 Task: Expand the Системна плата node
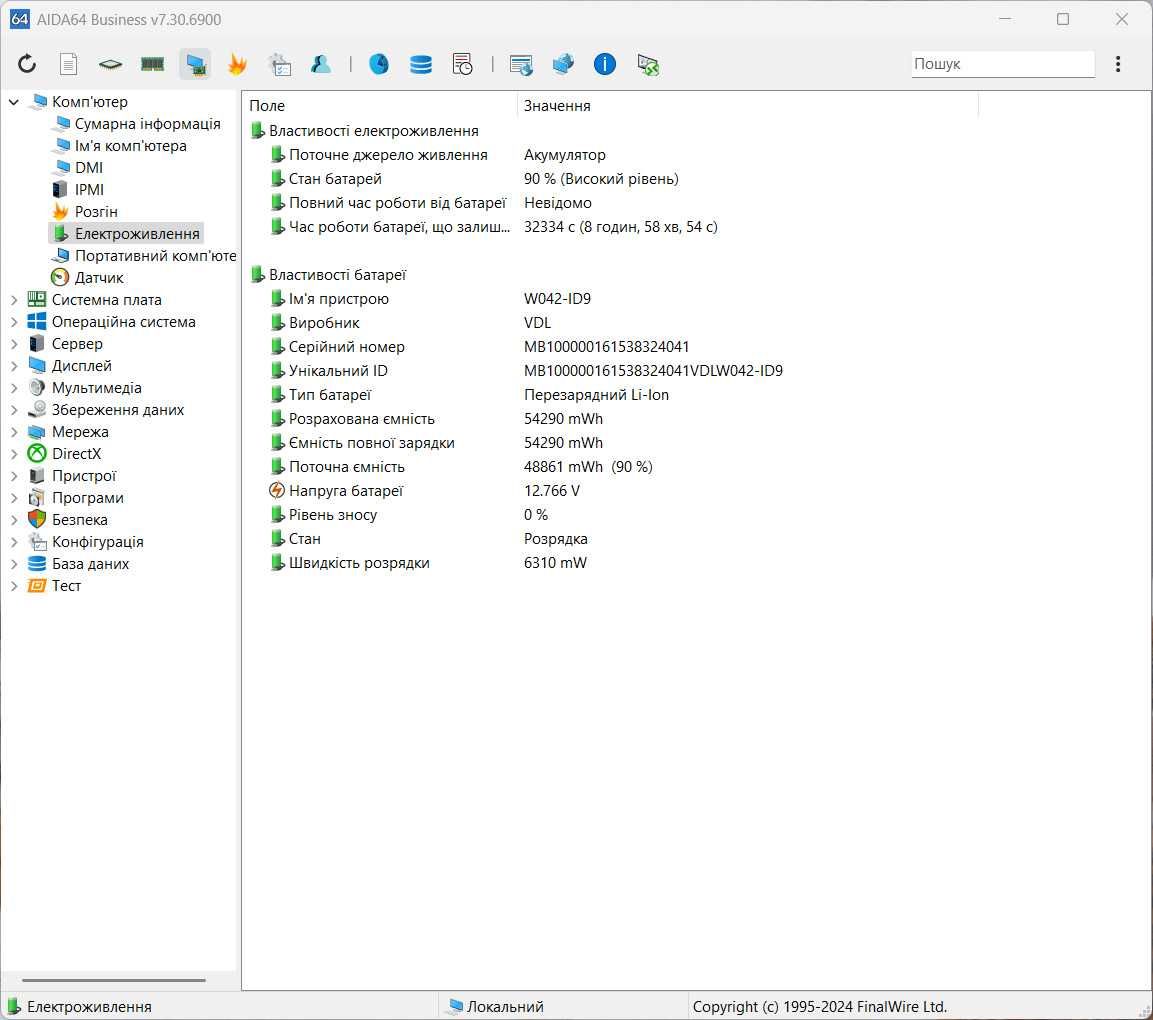14,300
